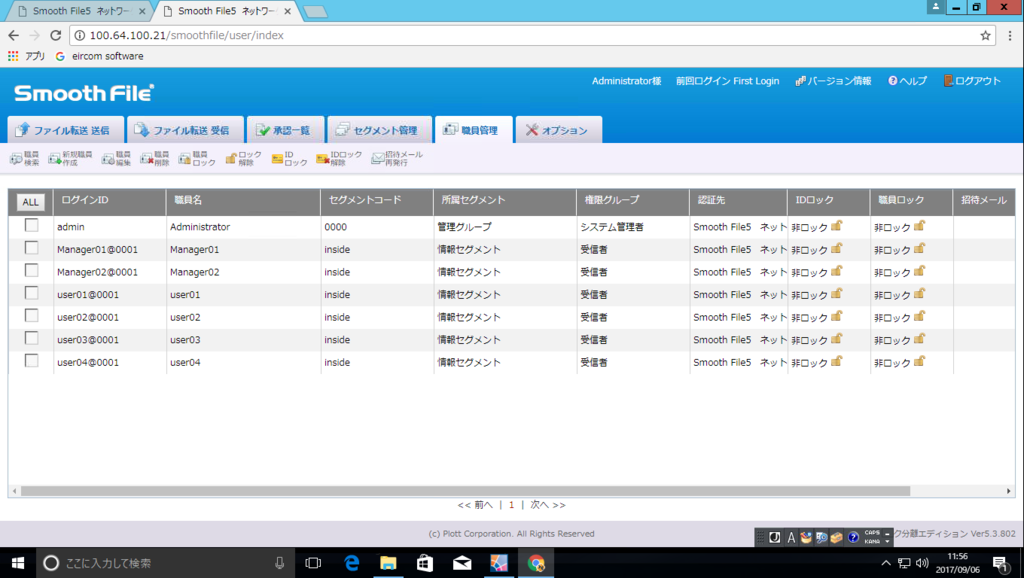This screenshot has width=1024, height=578.
Task: Click 新規職員作成 to create new staff
Action: 71,158
